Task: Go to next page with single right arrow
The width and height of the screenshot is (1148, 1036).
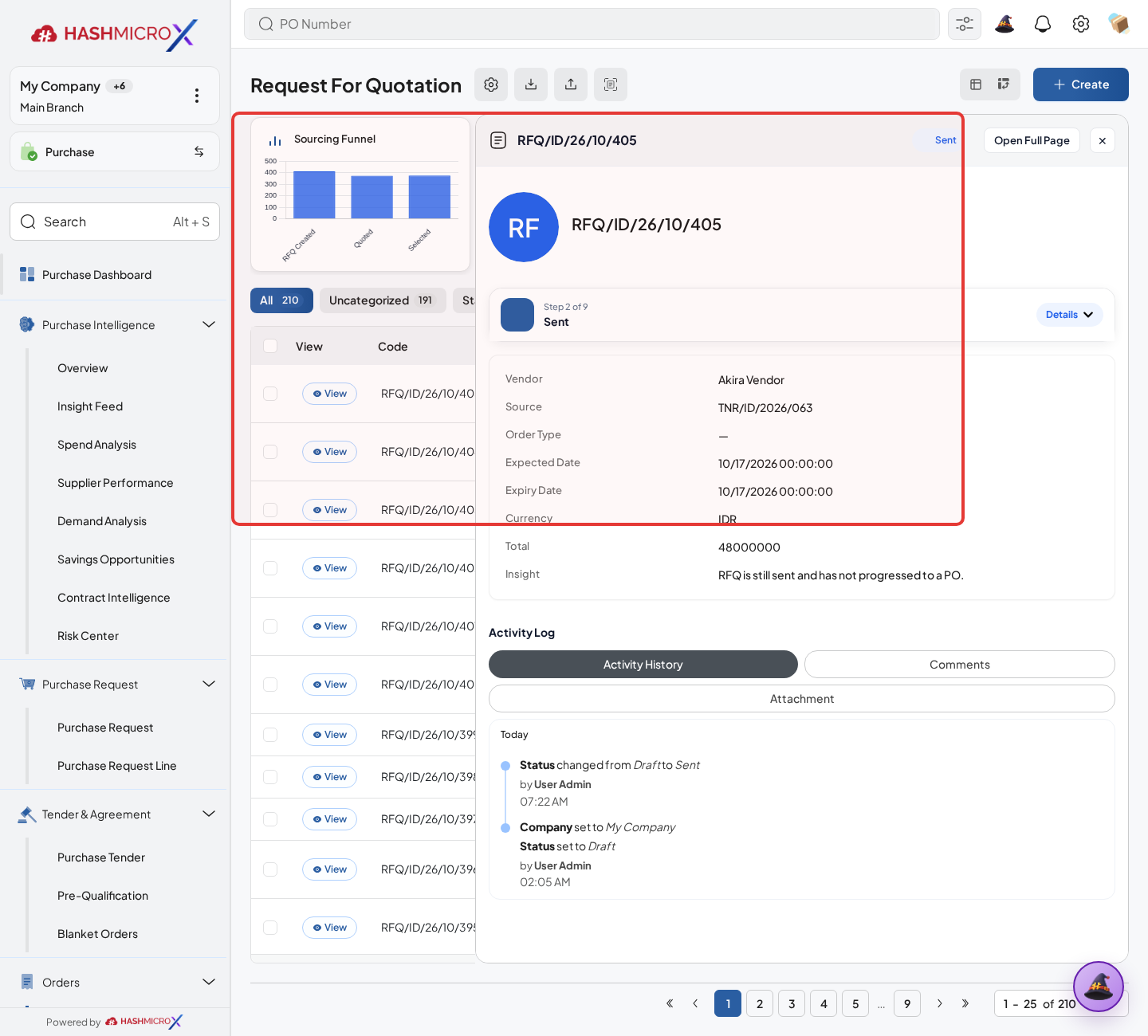Action: tap(940, 1003)
